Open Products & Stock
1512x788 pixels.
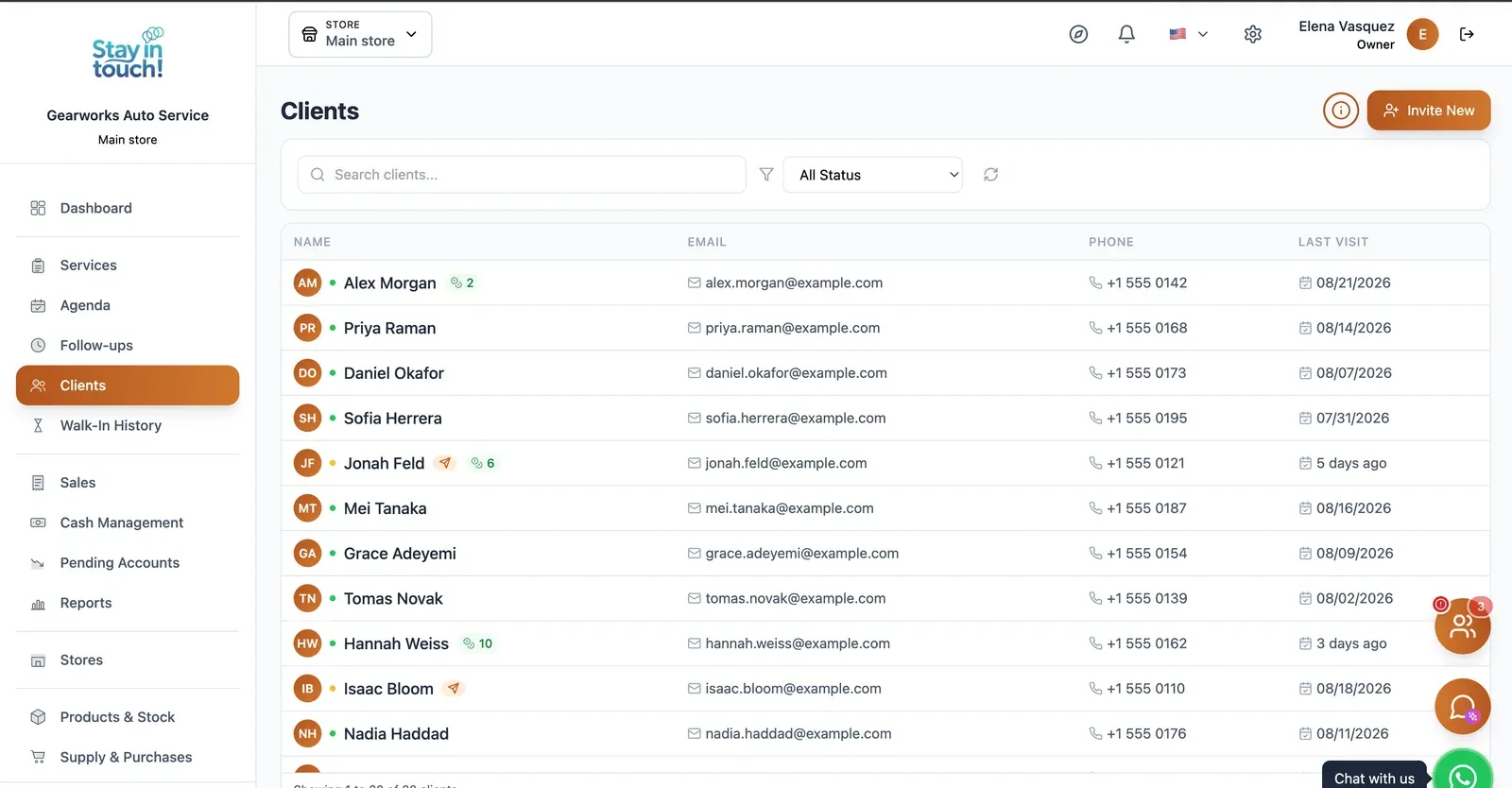point(128,717)
